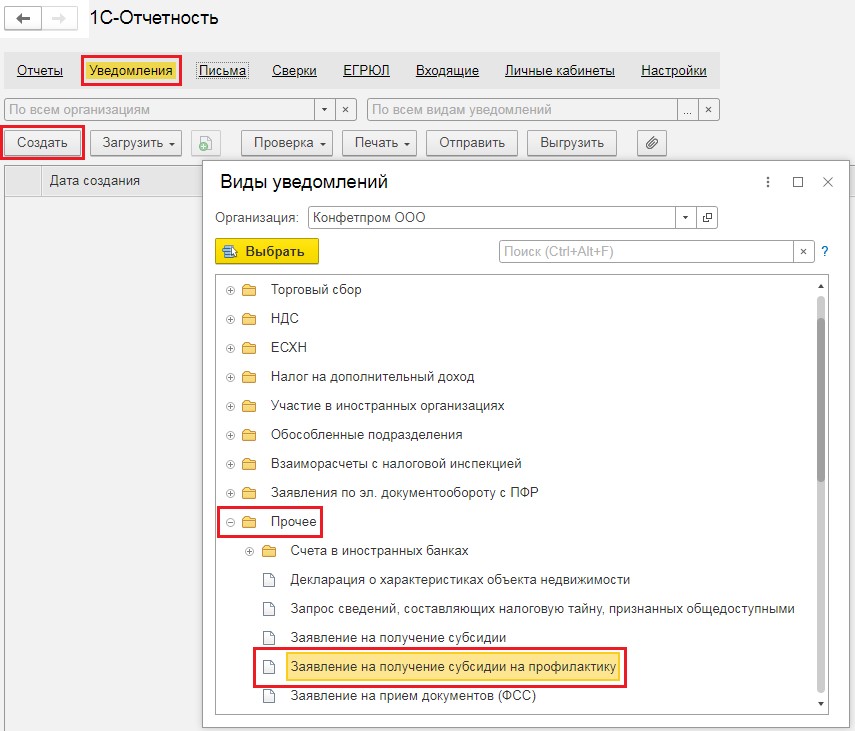Open the Личные кабинеты tab
The image size is (855, 731).
559,70
